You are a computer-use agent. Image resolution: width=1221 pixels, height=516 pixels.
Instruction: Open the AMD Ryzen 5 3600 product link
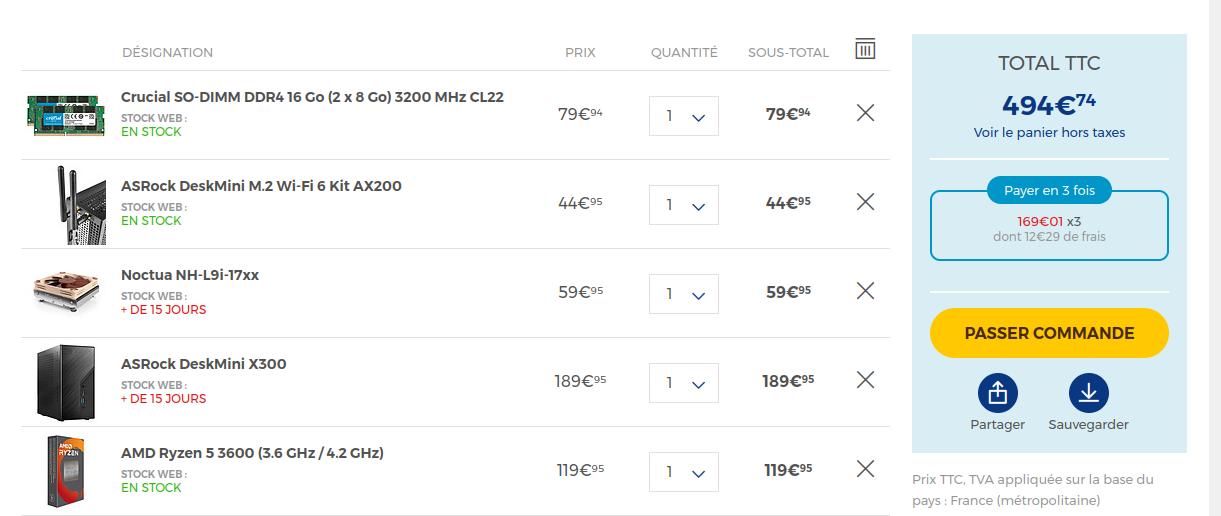(252, 453)
